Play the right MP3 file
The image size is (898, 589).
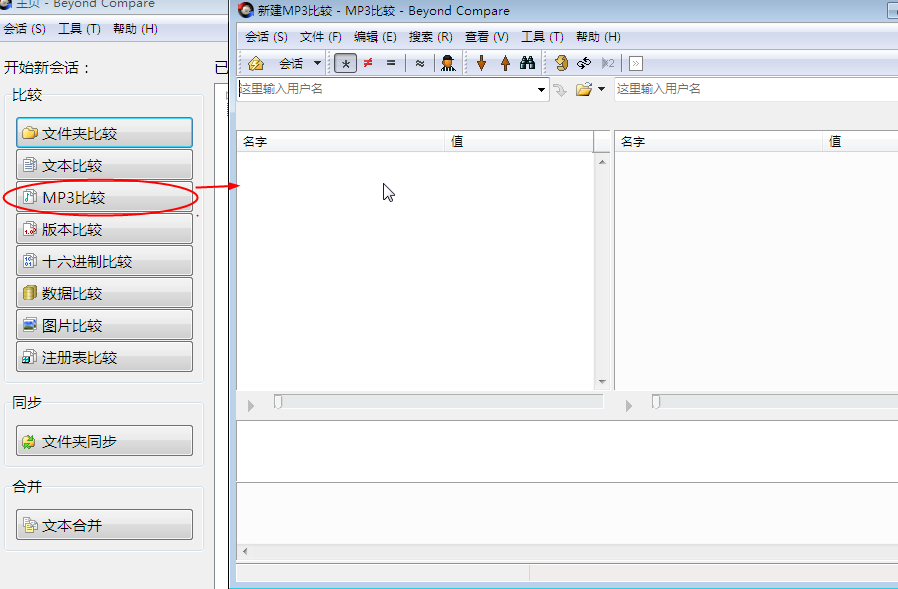pyautogui.click(x=629, y=406)
